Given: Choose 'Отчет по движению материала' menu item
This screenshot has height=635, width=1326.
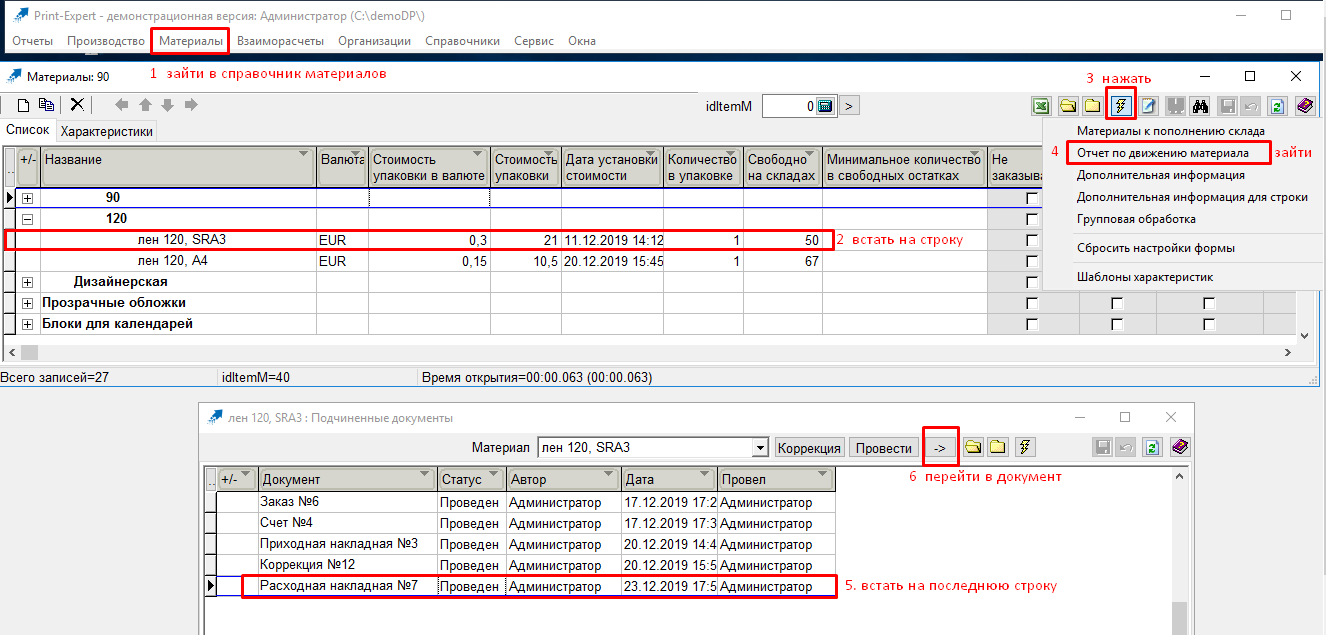Looking at the screenshot, I should coord(1163,153).
